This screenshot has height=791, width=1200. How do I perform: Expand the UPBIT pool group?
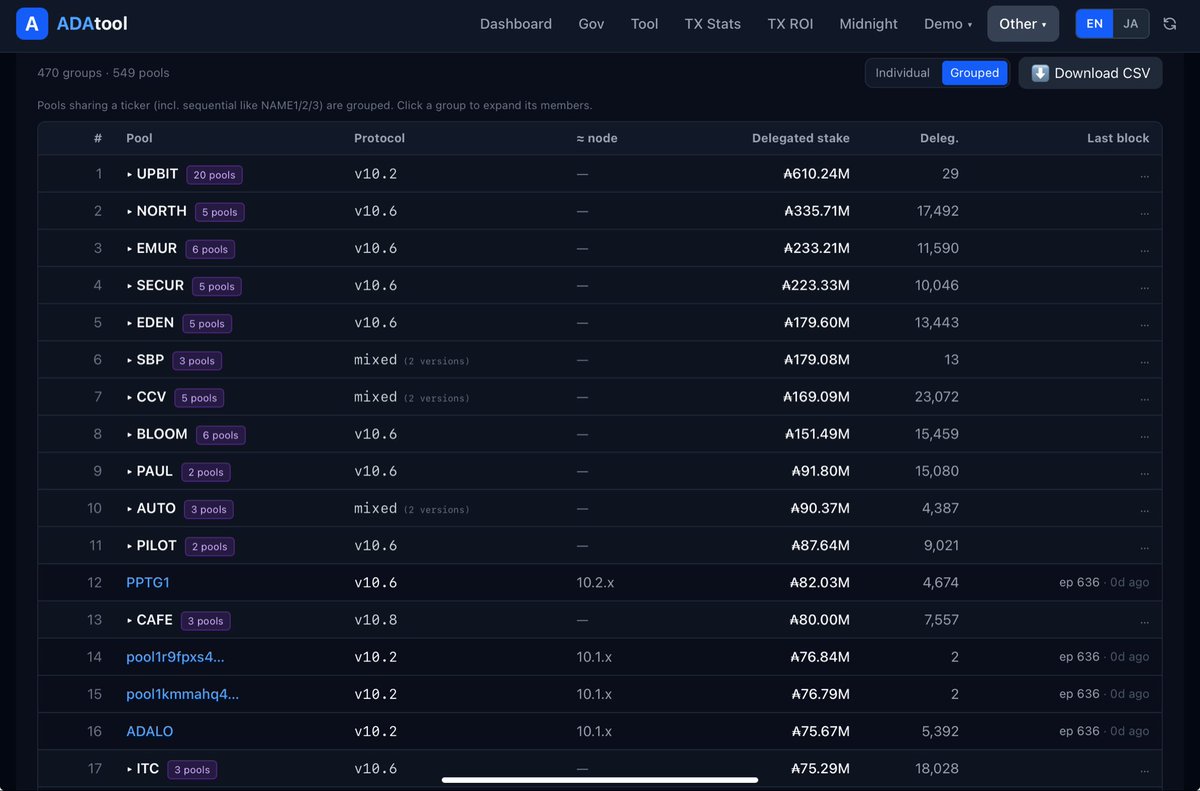(x=152, y=174)
